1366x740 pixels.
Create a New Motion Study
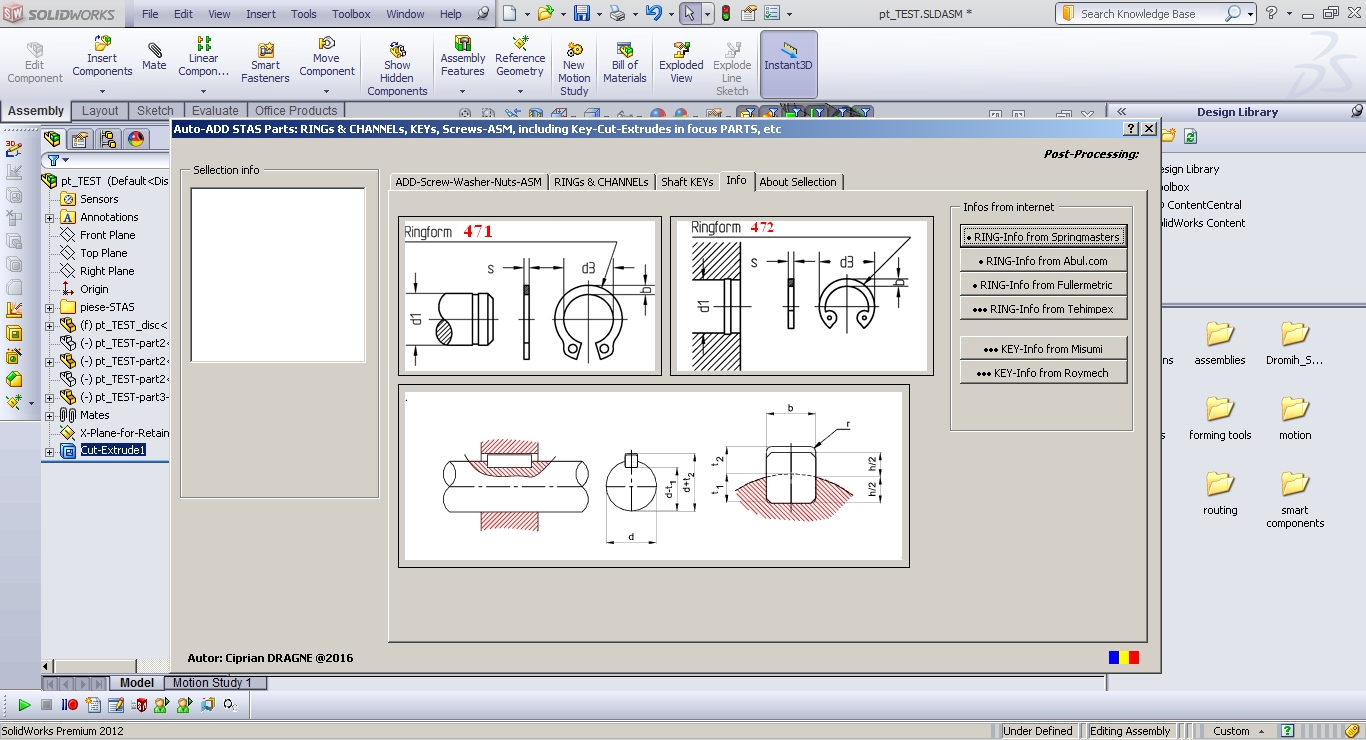[x=574, y=69]
